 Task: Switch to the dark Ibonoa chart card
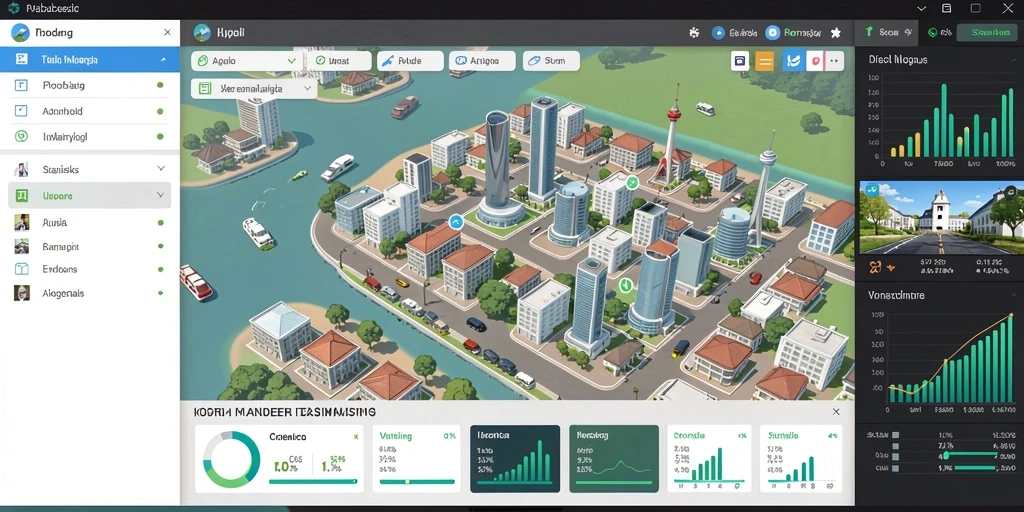coord(515,458)
